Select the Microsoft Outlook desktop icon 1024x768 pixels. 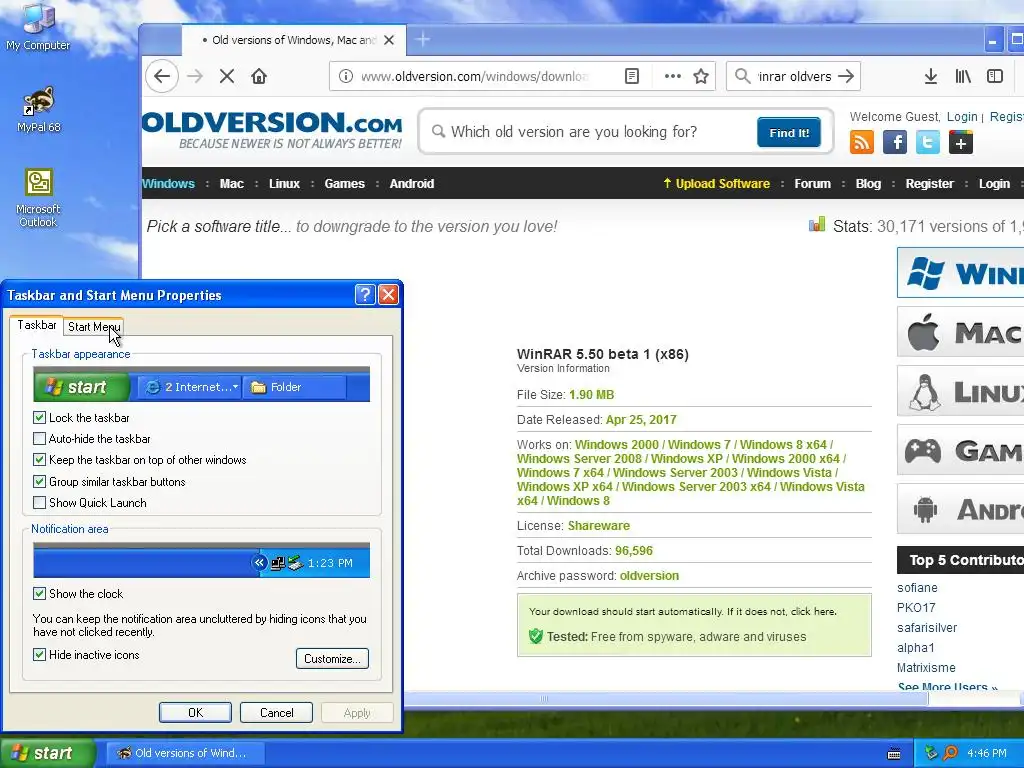[x=38, y=199]
